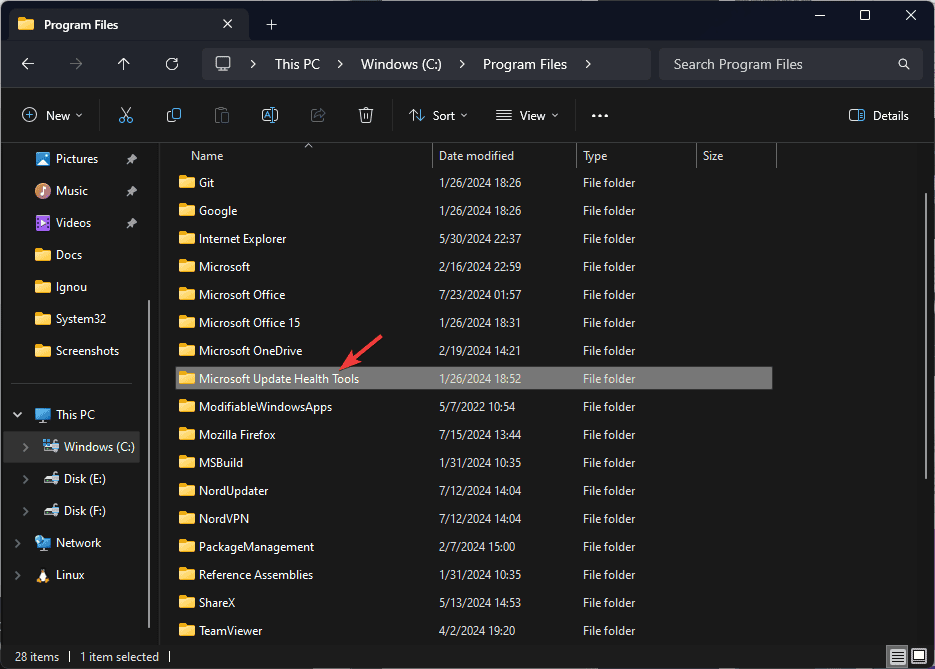Screen dimensions: 935x669
Task: Switch to details list view icon
Action: (897, 657)
